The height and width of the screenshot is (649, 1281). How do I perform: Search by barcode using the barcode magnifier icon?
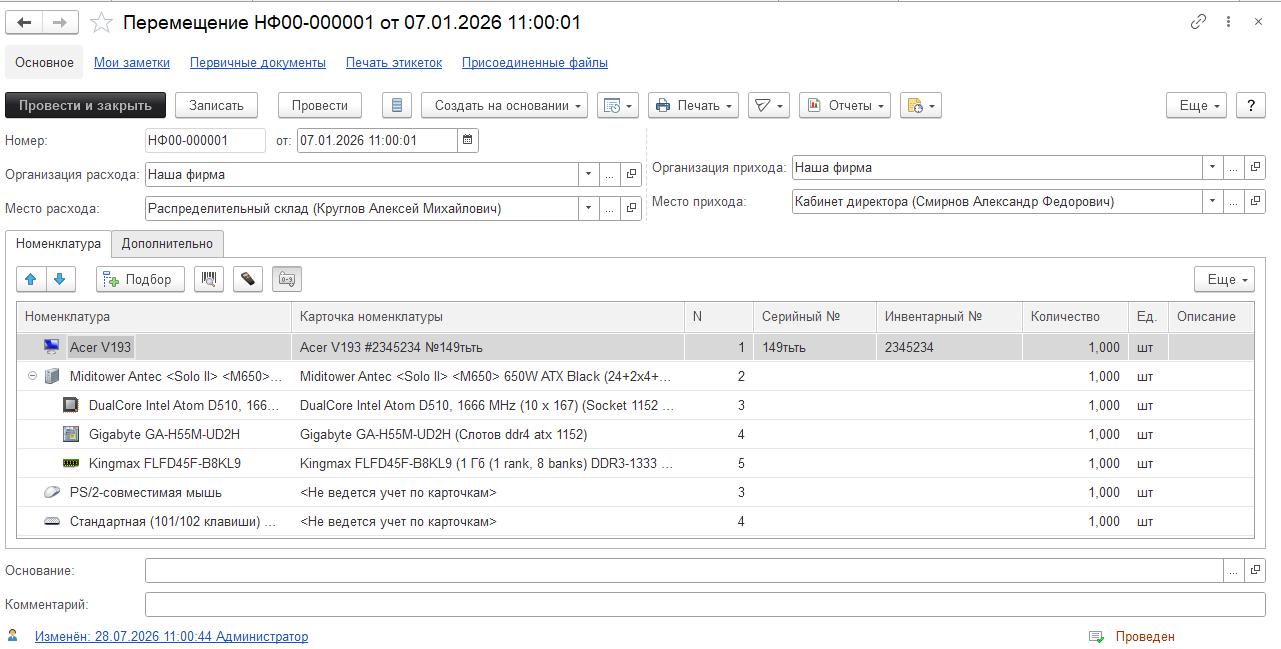(209, 279)
